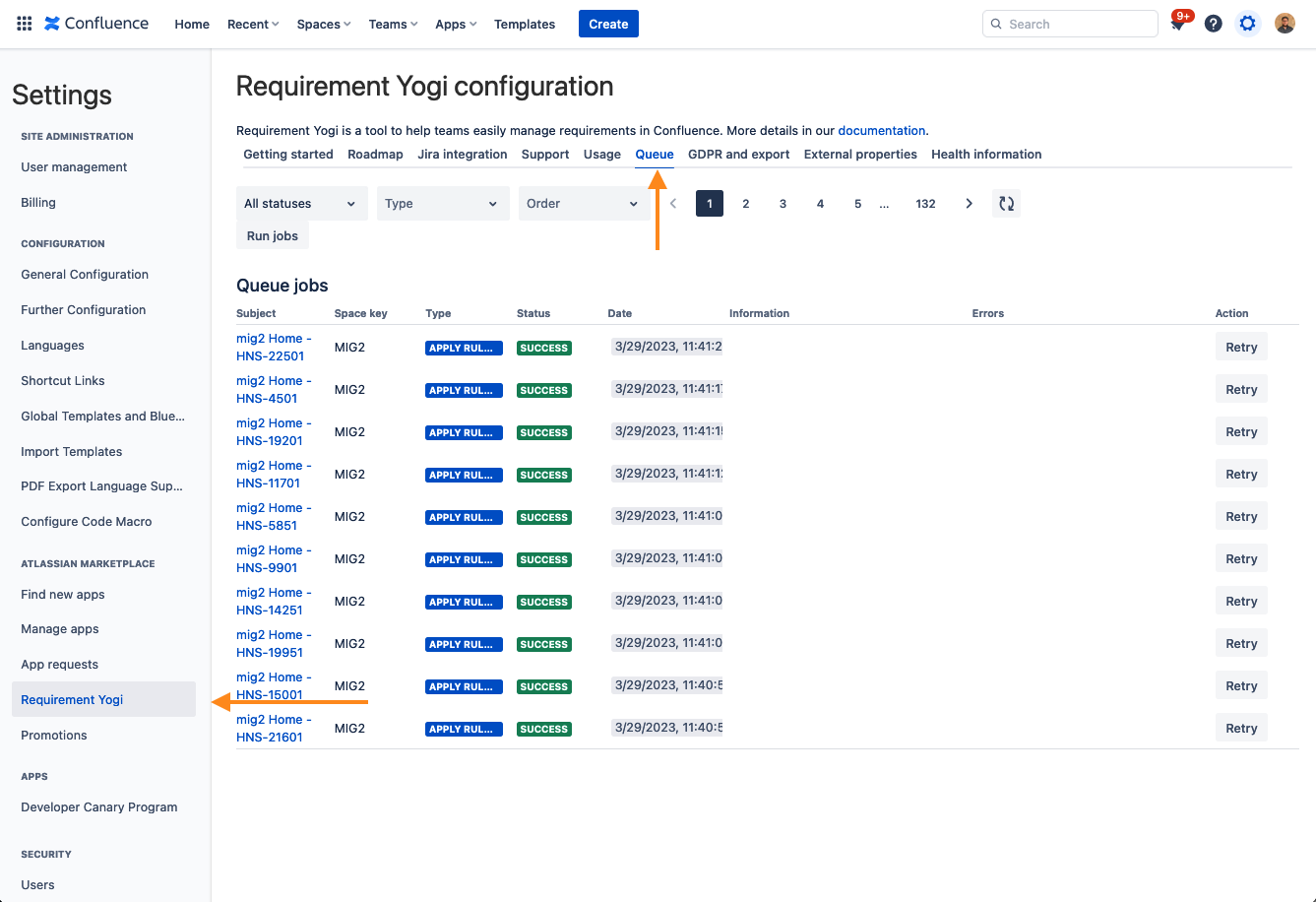Go to next page arrow
Image resolution: width=1316 pixels, height=902 pixels.
tap(969, 204)
